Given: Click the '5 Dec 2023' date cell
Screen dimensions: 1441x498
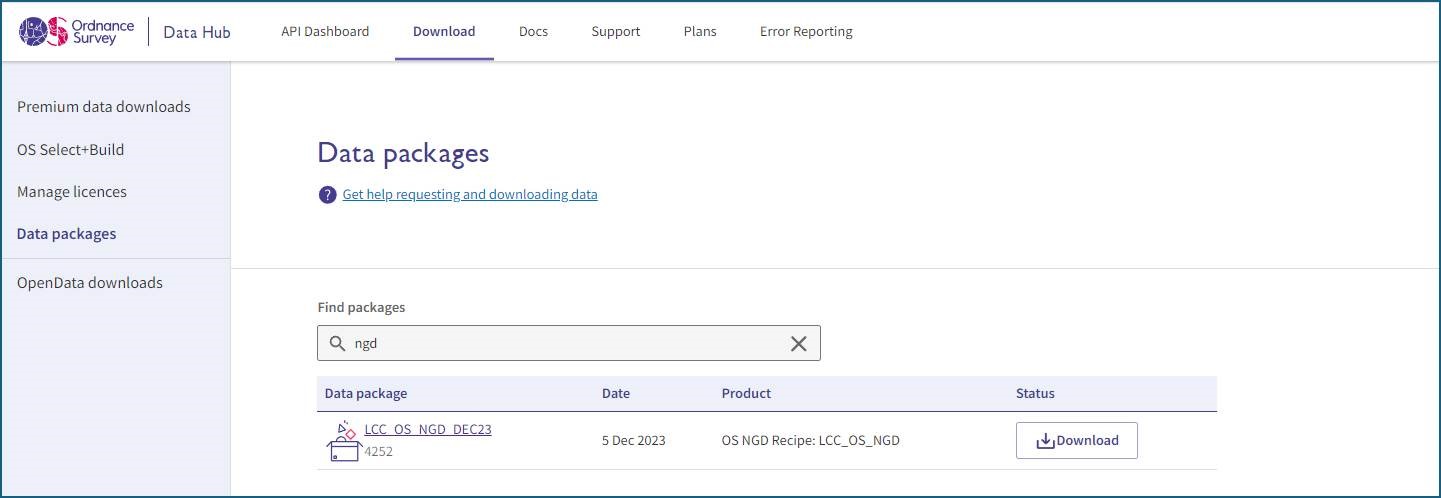Looking at the screenshot, I should tap(634, 440).
